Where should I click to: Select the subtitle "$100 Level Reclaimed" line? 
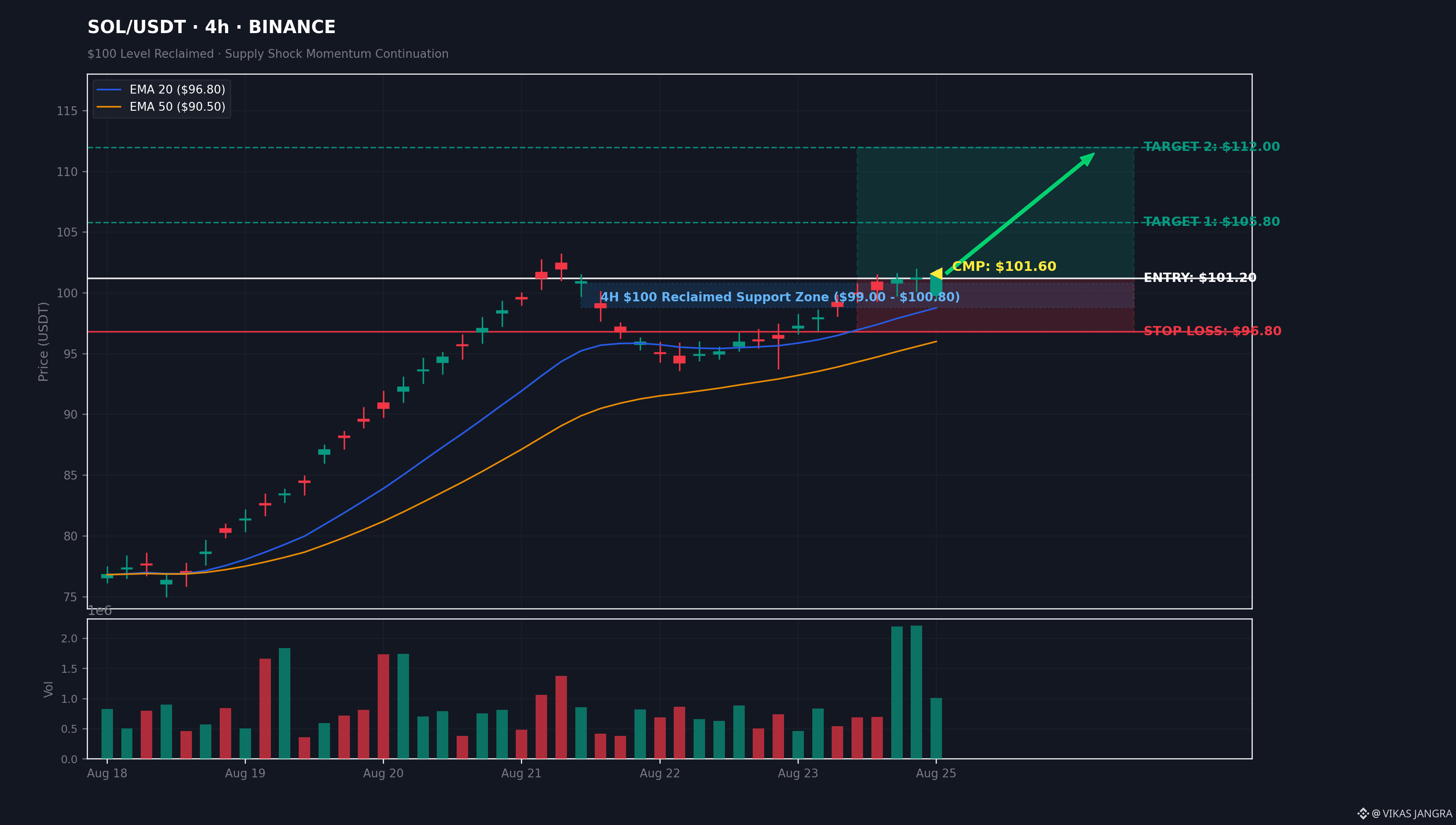[267, 54]
